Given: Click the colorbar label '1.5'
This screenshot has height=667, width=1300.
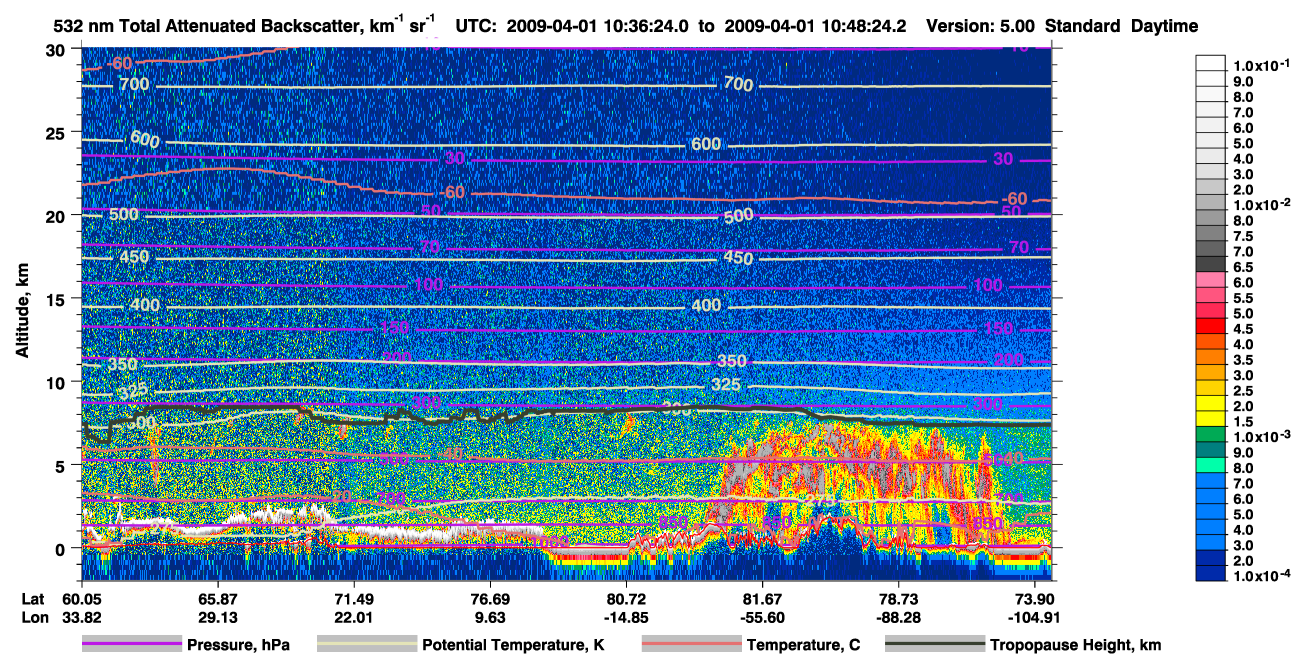Looking at the screenshot, I should (x=1242, y=422).
